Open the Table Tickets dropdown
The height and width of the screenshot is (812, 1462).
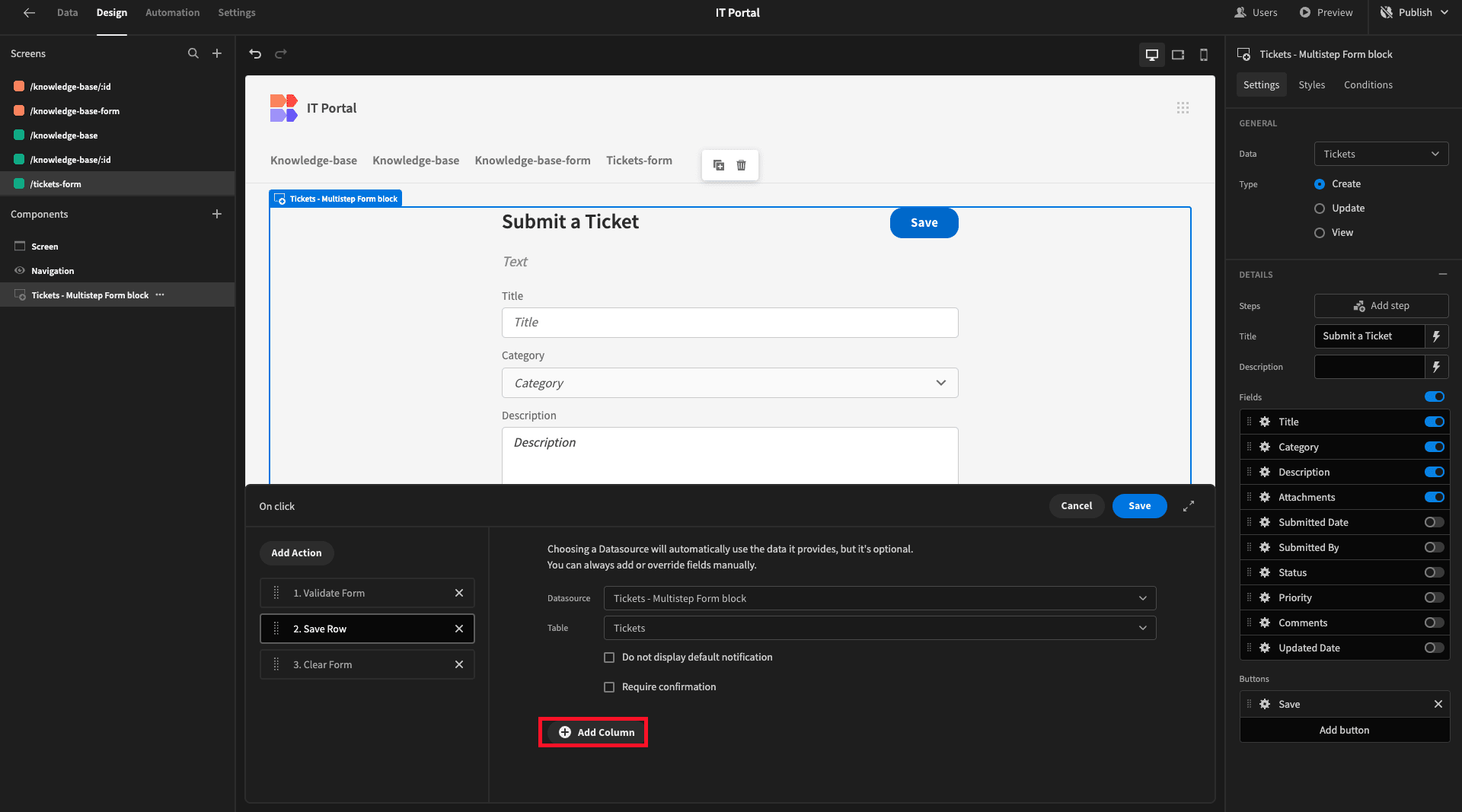879,628
